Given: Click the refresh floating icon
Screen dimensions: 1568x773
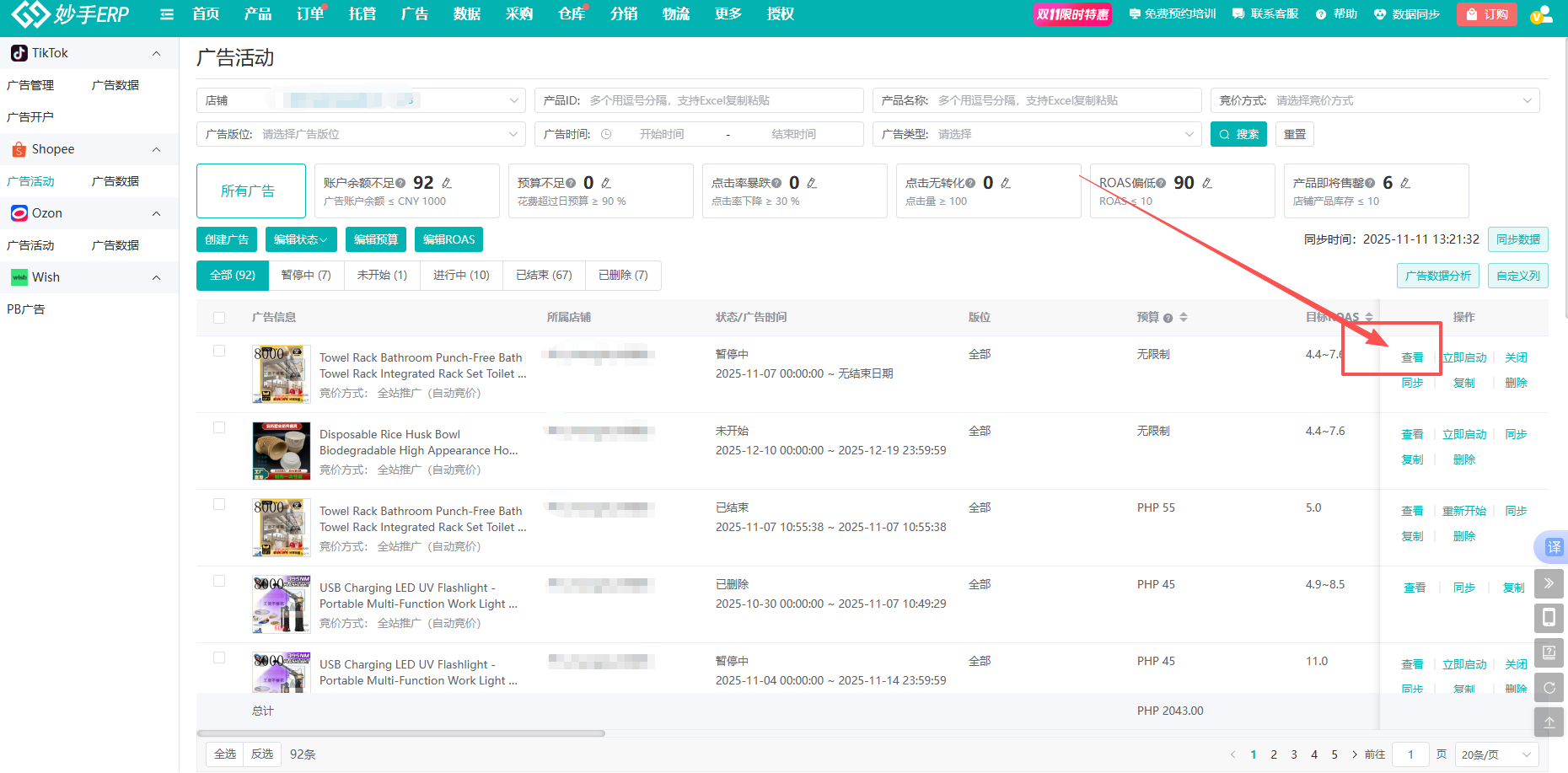Looking at the screenshot, I should [1549, 687].
